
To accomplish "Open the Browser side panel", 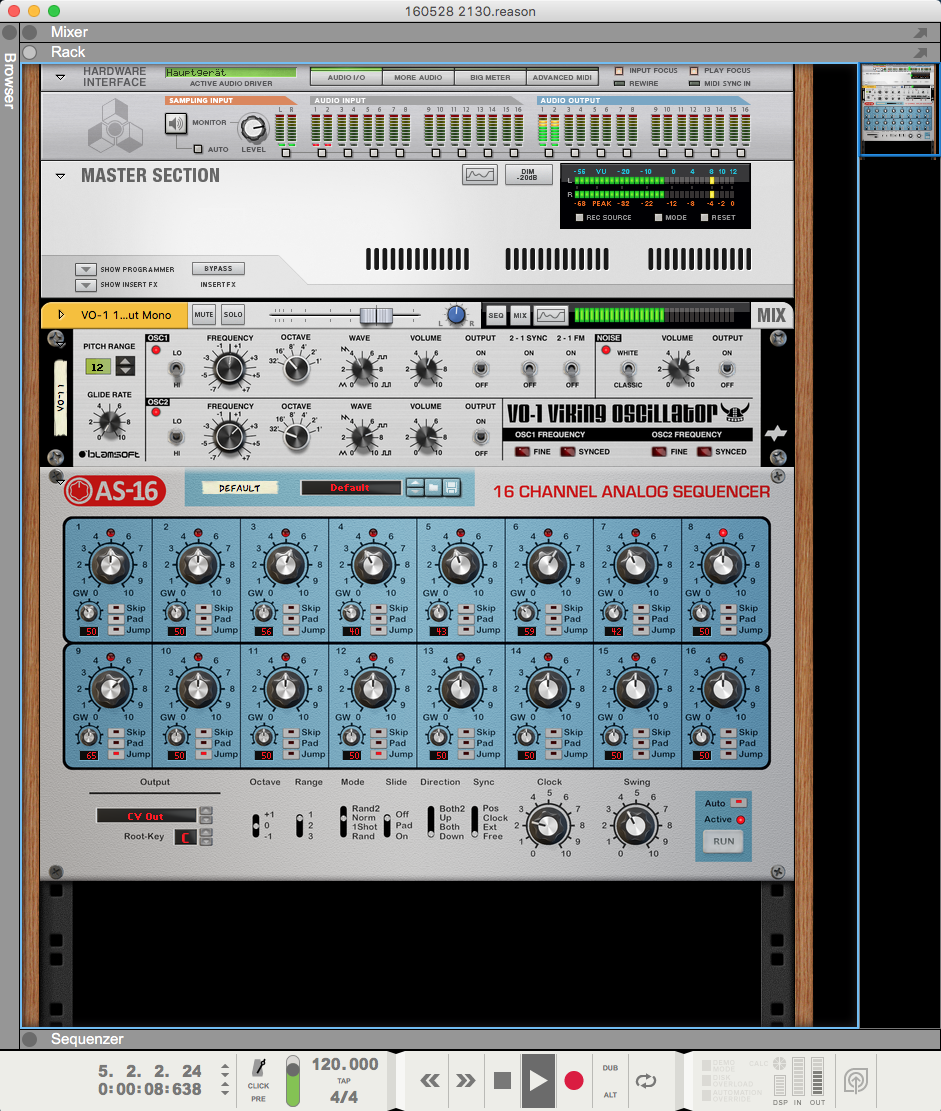I will click(x=9, y=80).
